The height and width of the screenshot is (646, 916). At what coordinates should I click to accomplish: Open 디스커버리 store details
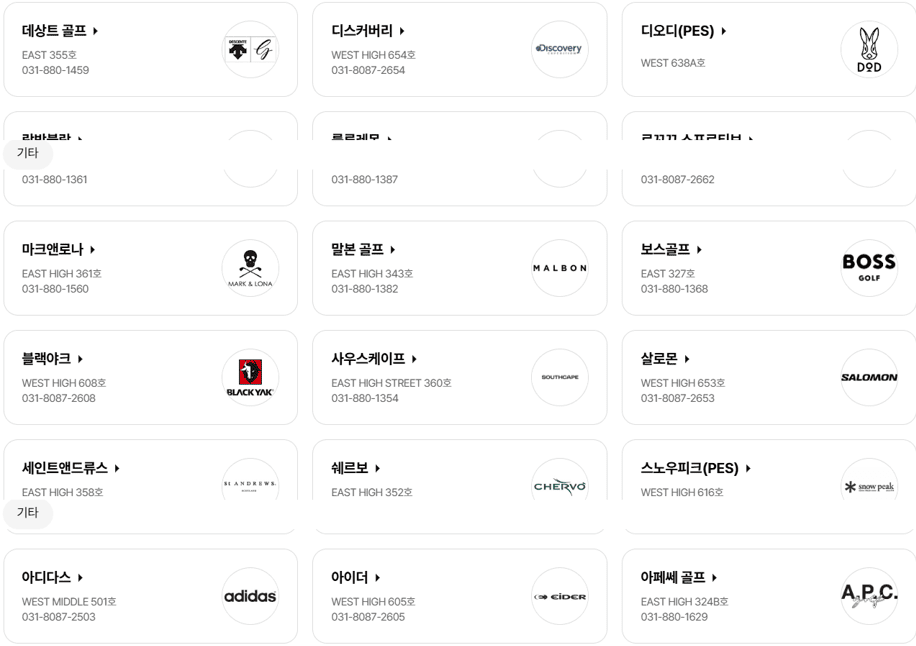(x=368, y=30)
